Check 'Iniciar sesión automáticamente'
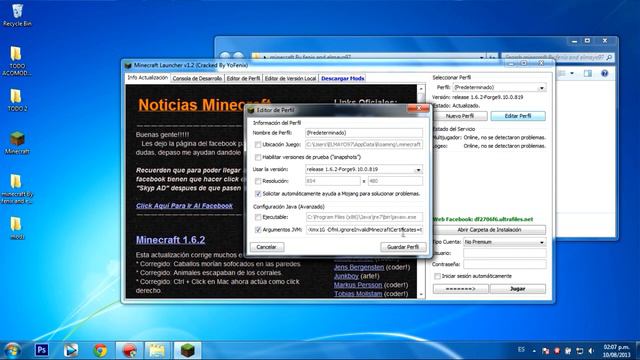 coord(437,276)
